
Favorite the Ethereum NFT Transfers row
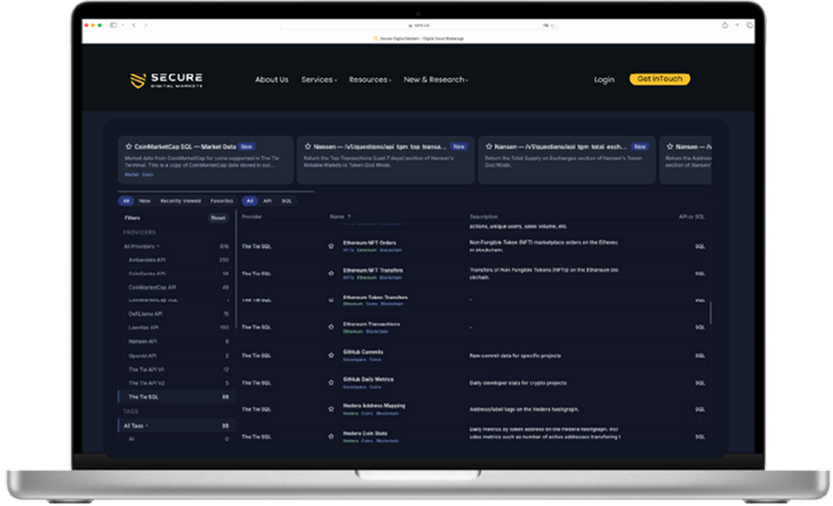[x=331, y=273]
